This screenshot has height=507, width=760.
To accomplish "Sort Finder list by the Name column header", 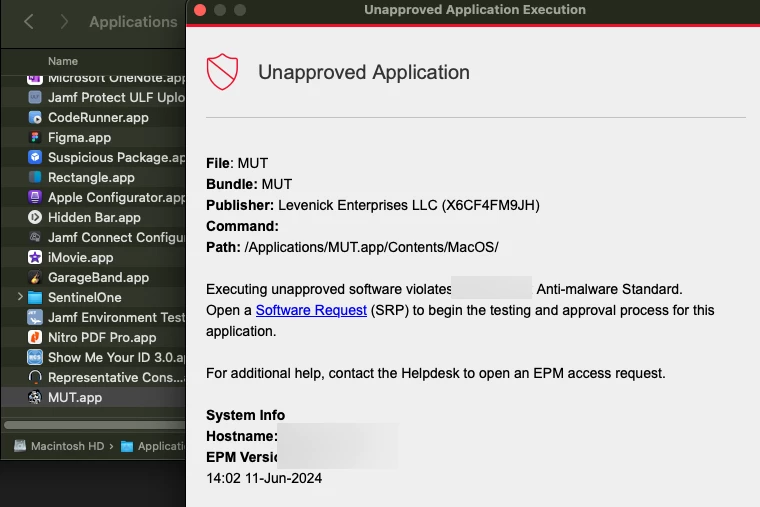I will tap(63, 61).
